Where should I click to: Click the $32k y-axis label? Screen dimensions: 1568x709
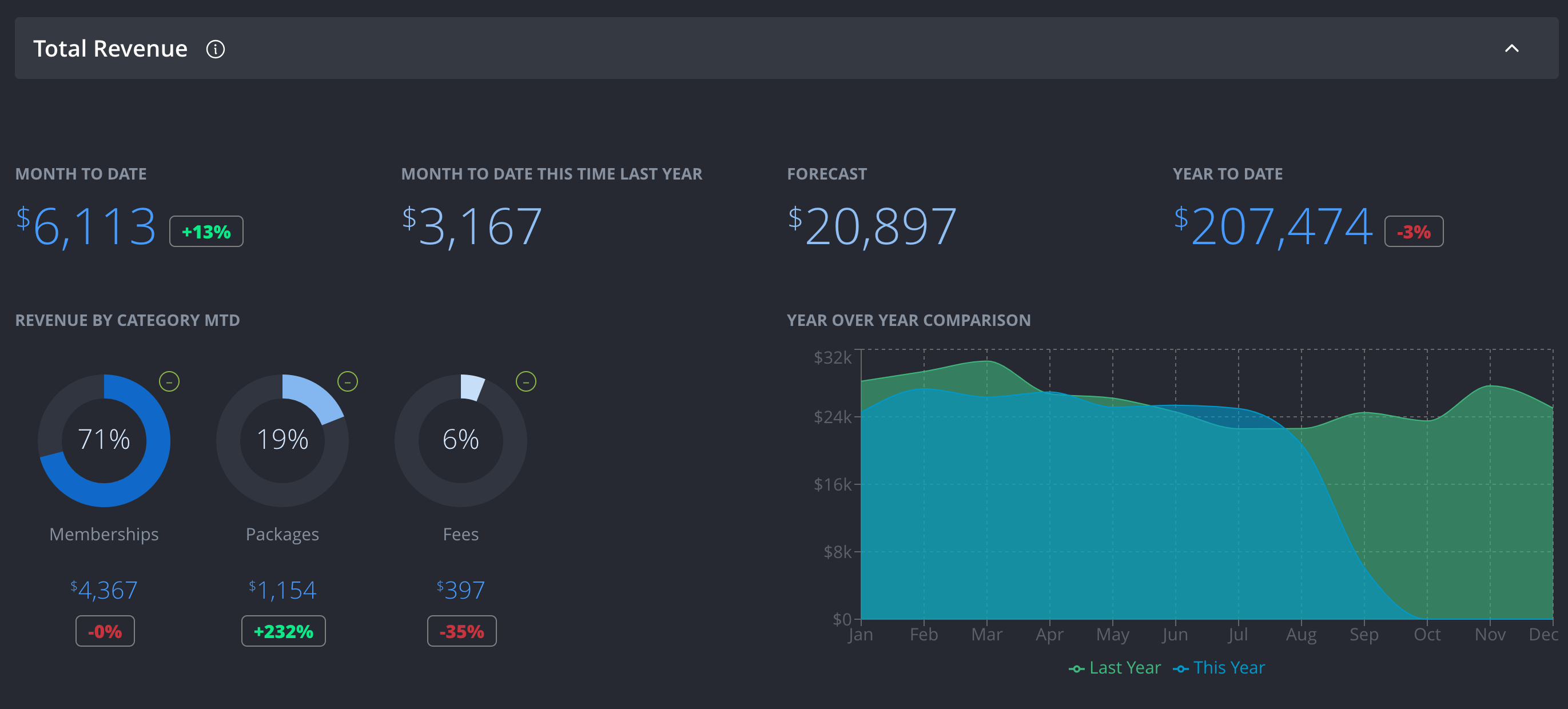(x=833, y=357)
